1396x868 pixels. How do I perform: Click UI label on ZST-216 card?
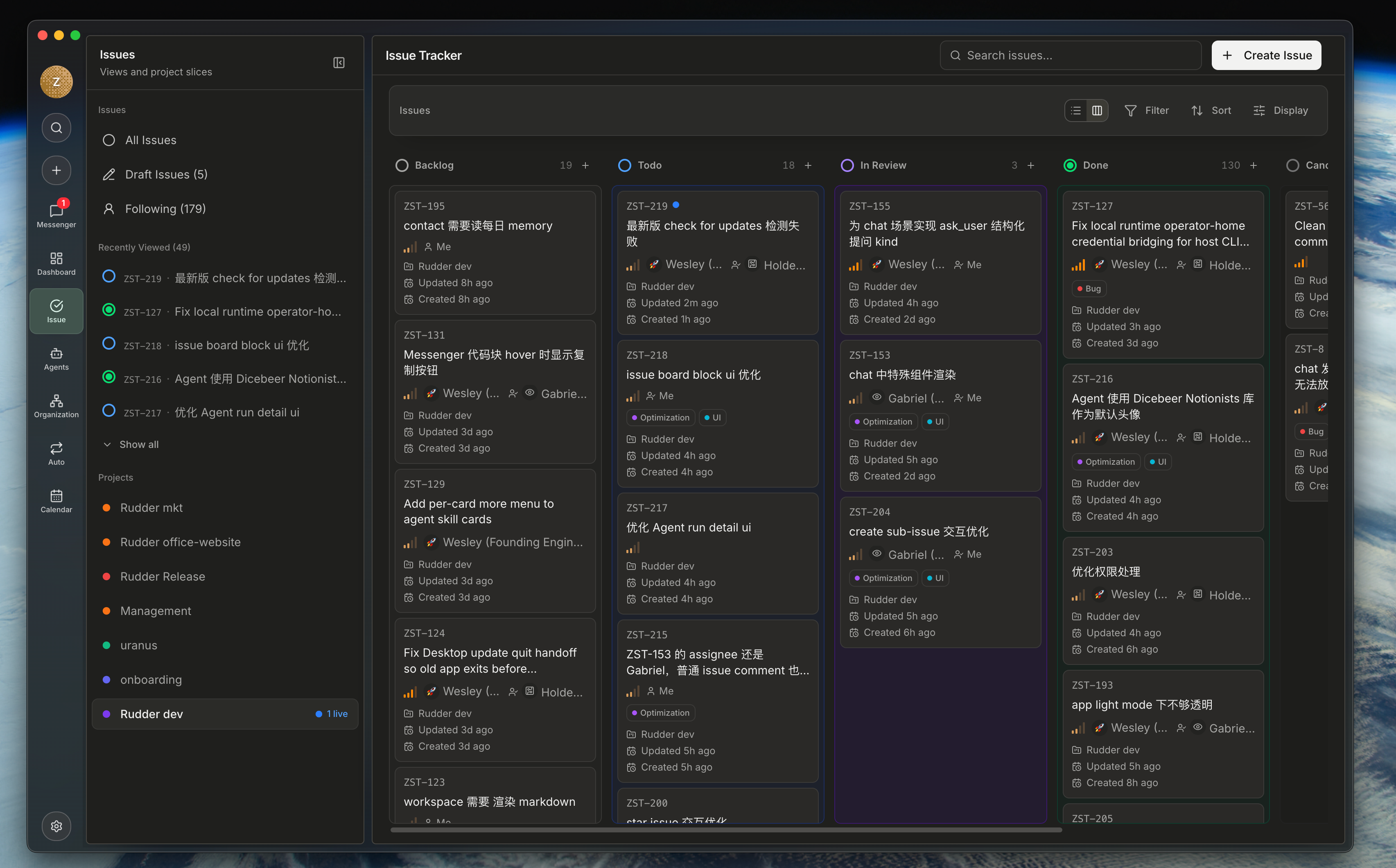(x=1158, y=461)
